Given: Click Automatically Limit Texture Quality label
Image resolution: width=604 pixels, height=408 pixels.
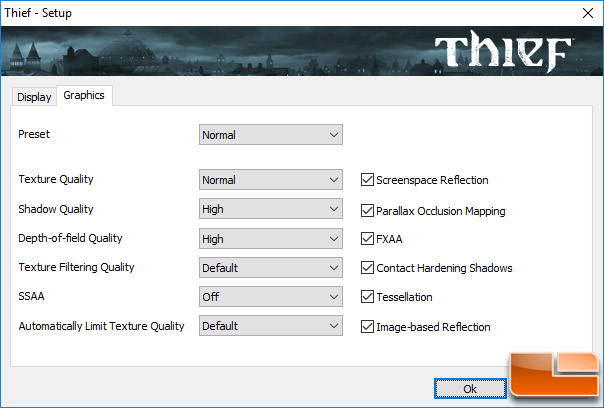Looking at the screenshot, I should (x=101, y=326).
